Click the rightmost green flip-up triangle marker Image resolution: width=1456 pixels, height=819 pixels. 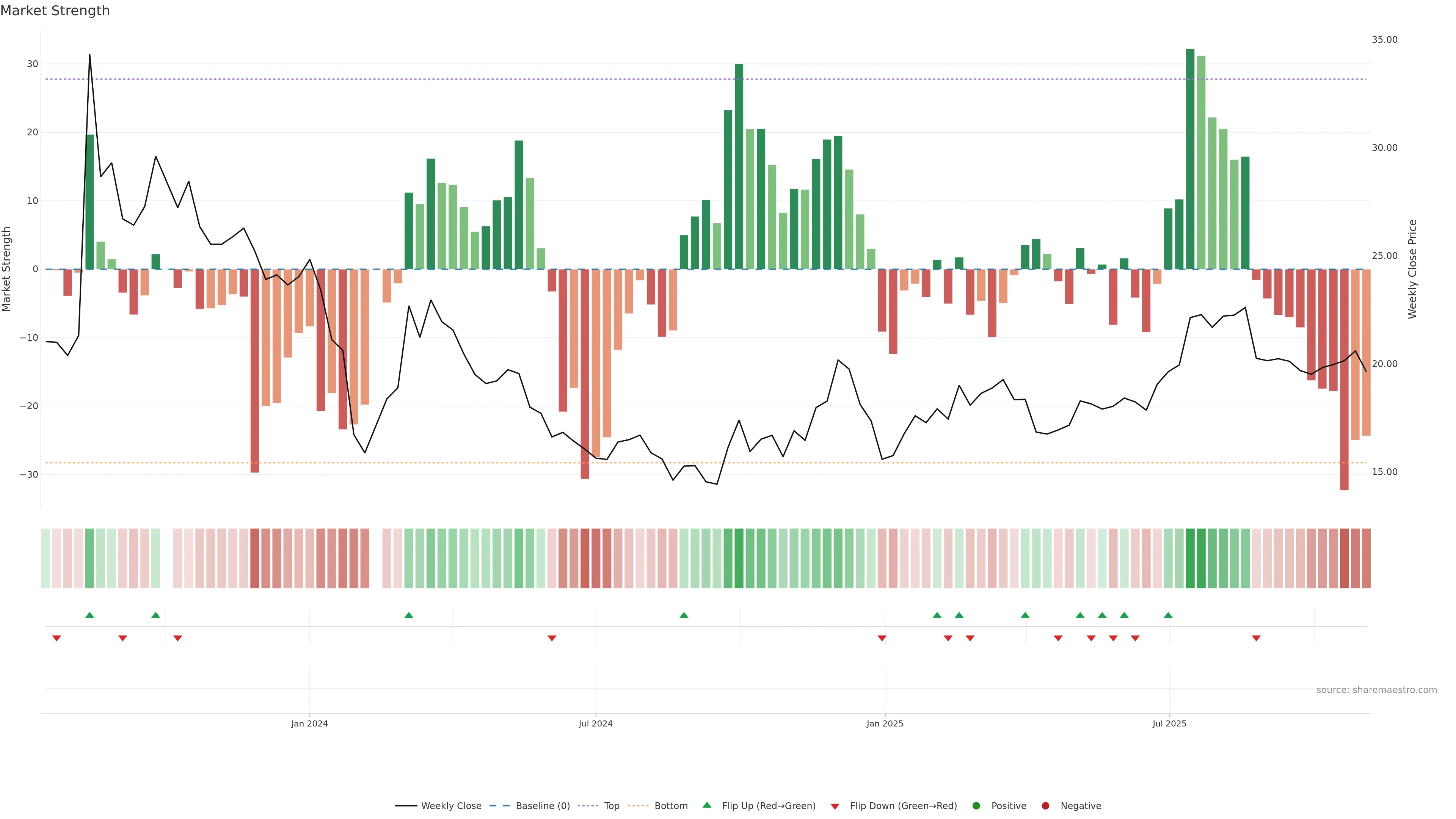[1168, 615]
